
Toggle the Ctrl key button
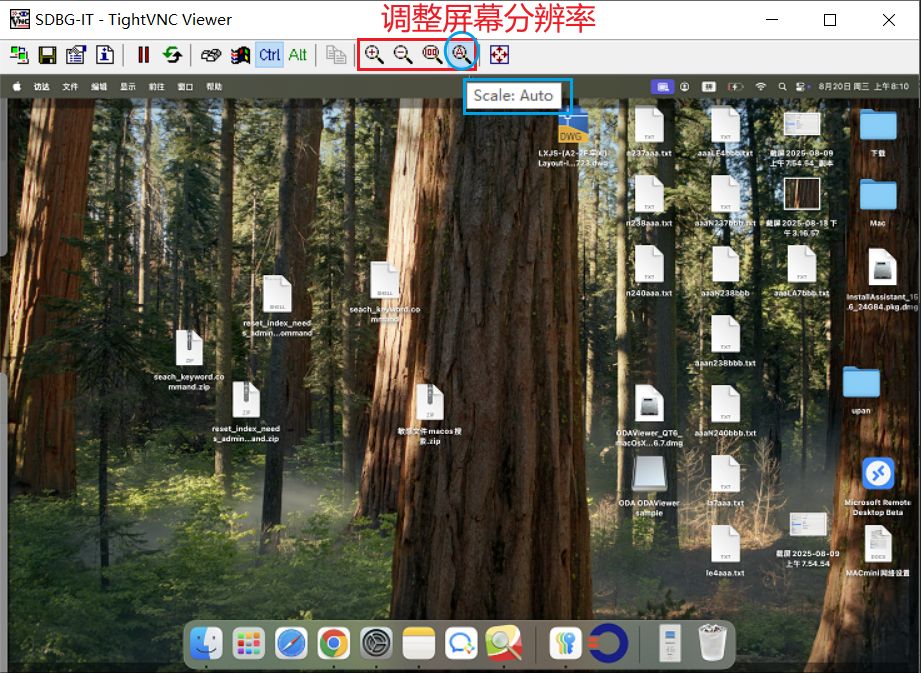click(270, 55)
